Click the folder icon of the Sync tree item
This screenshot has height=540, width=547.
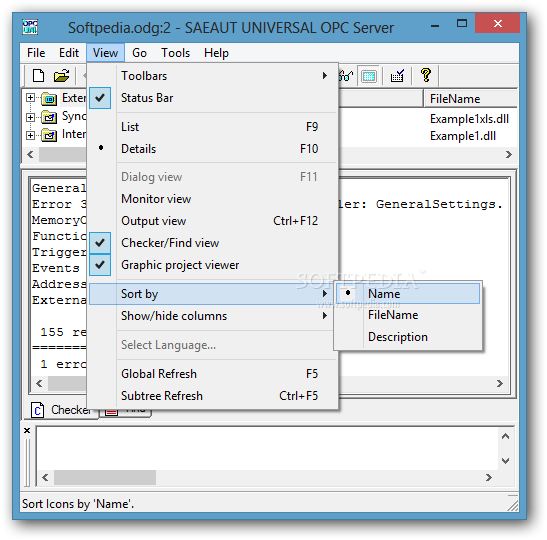tap(49, 117)
